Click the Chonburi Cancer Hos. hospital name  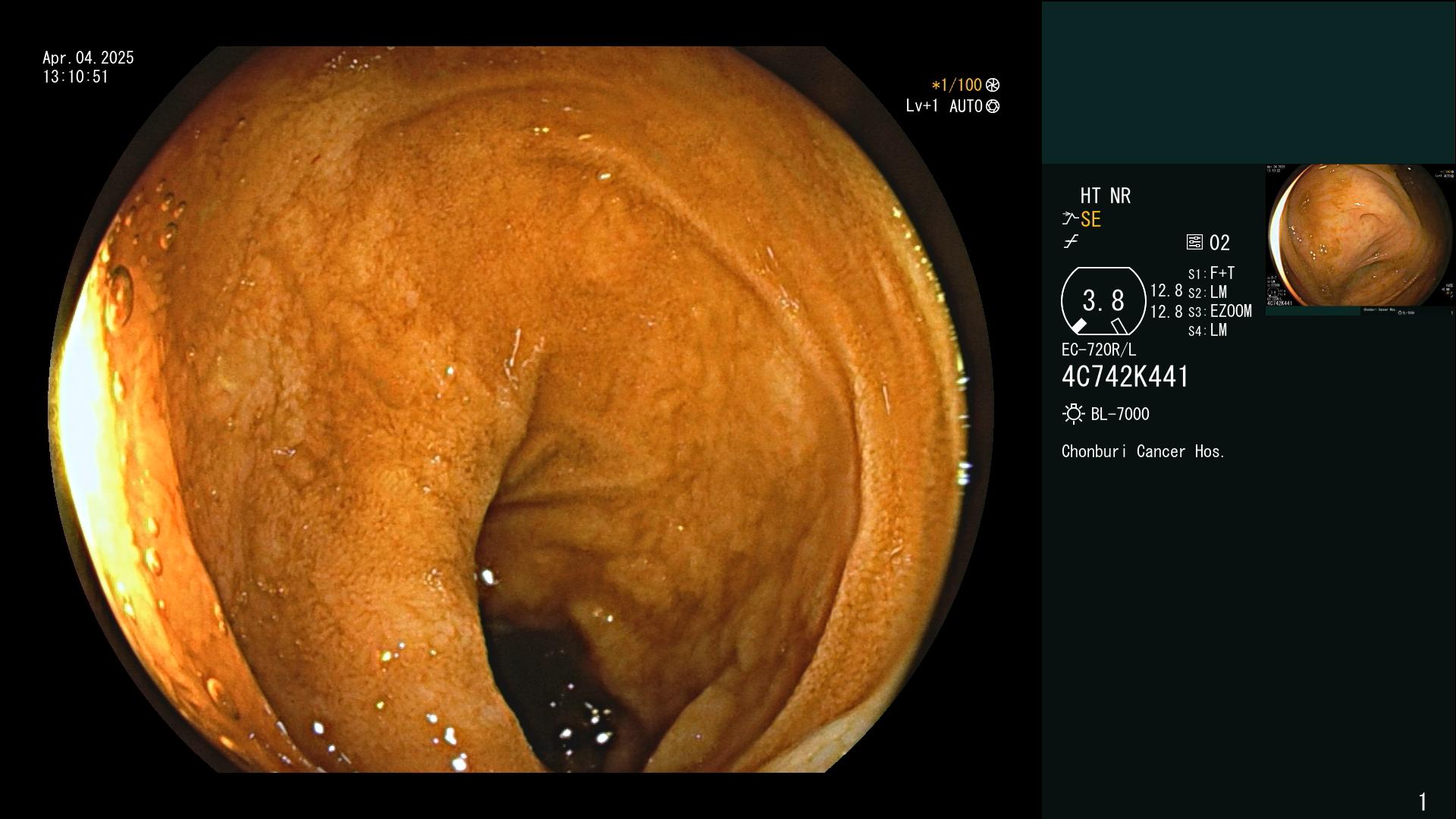(x=1144, y=451)
